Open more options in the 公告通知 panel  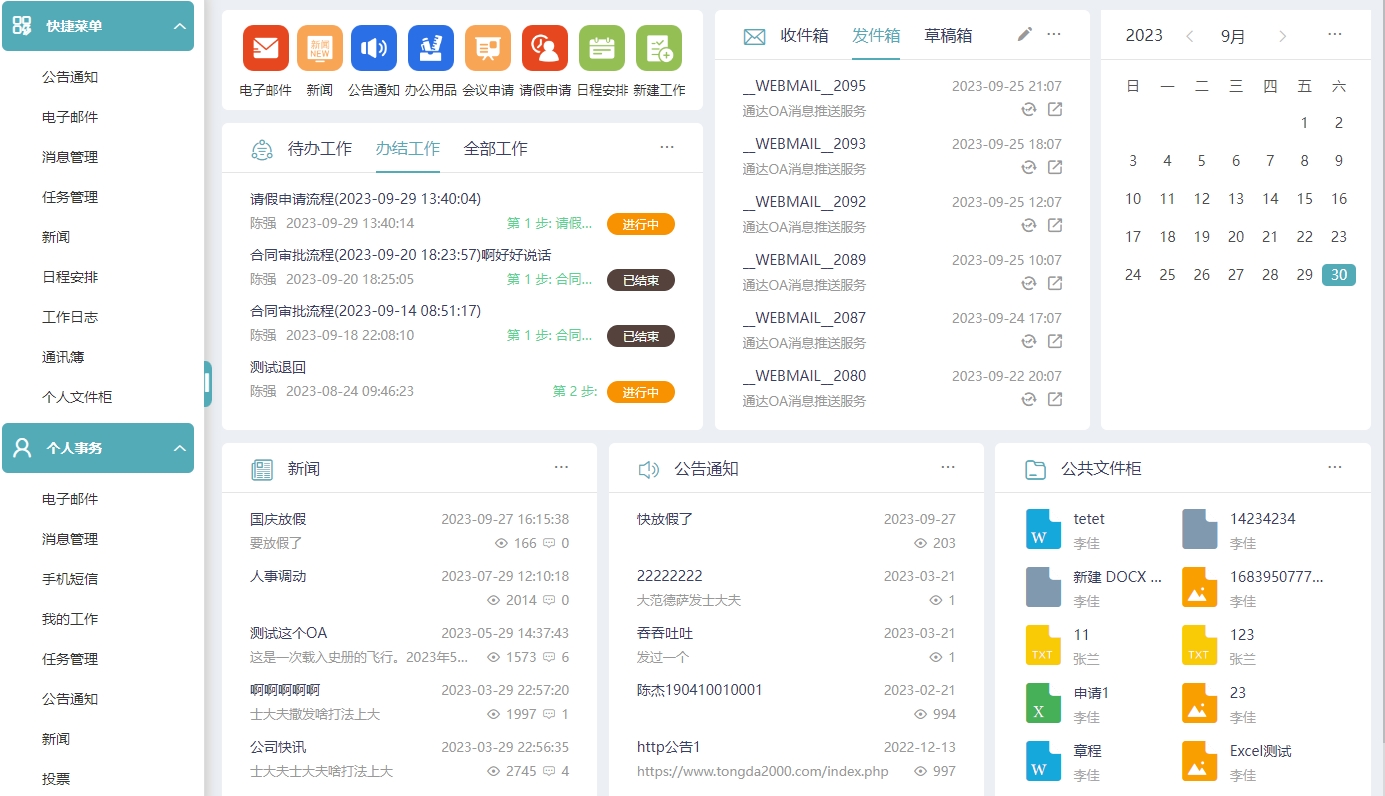tap(948, 468)
